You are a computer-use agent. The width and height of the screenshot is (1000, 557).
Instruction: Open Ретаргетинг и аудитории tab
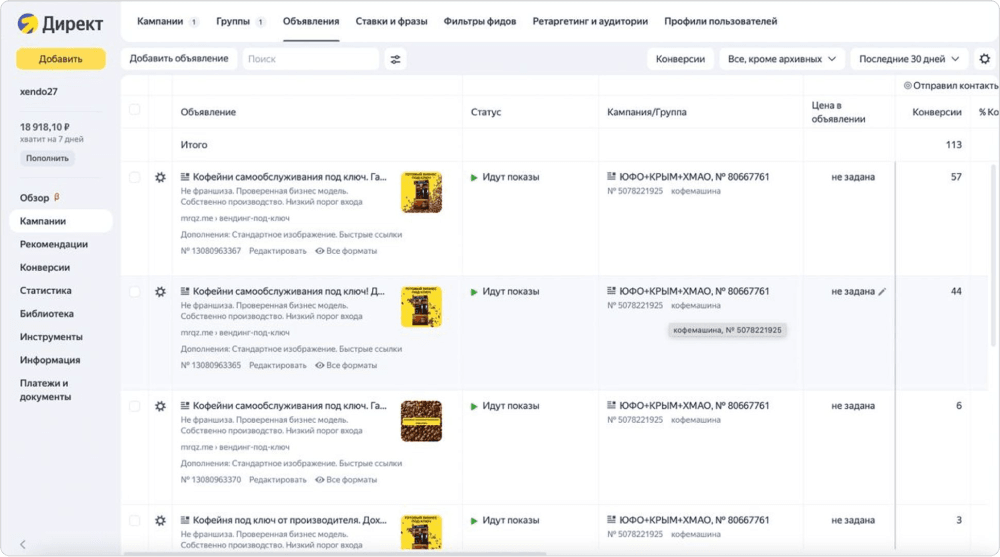(590, 21)
